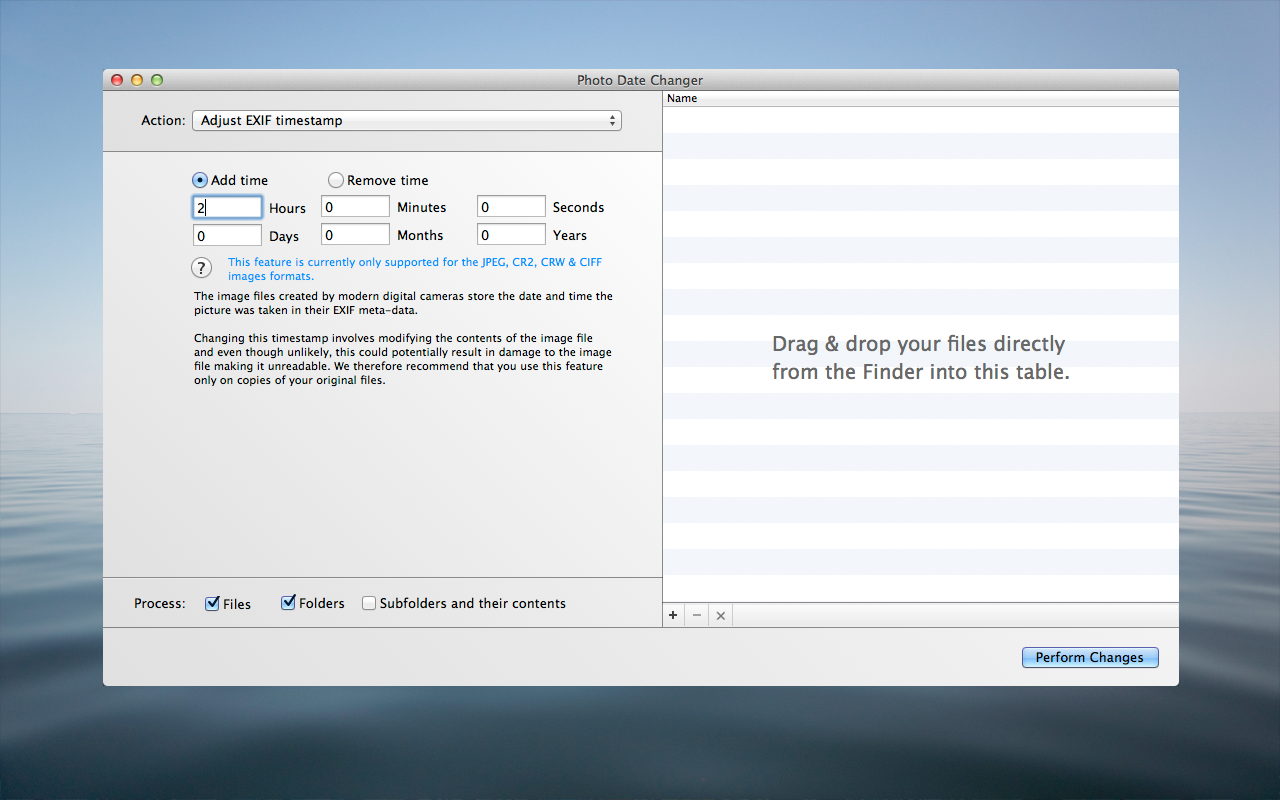Click the Days input field

228,235
